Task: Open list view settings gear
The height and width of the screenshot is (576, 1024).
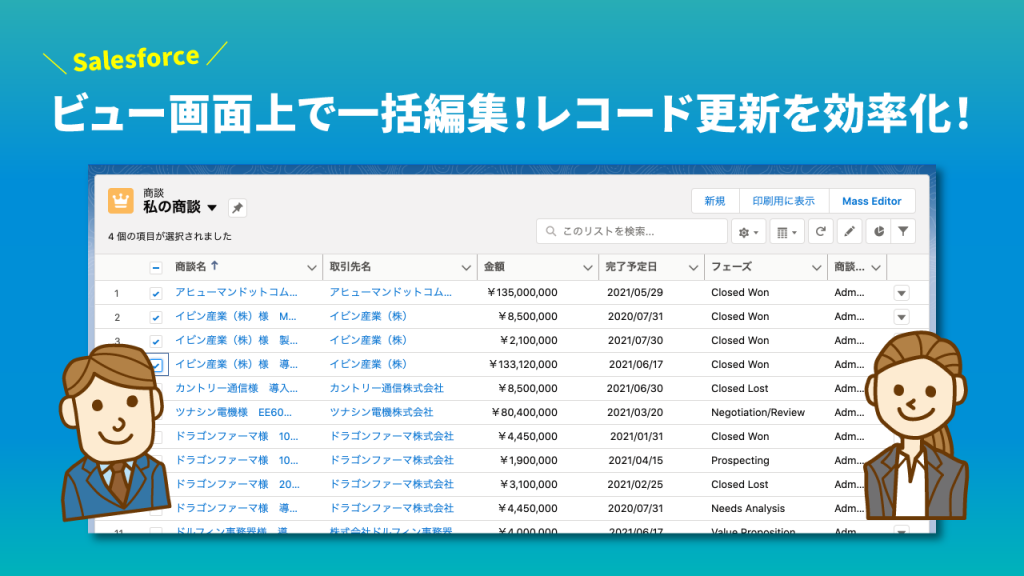Action: [x=748, y=232]
